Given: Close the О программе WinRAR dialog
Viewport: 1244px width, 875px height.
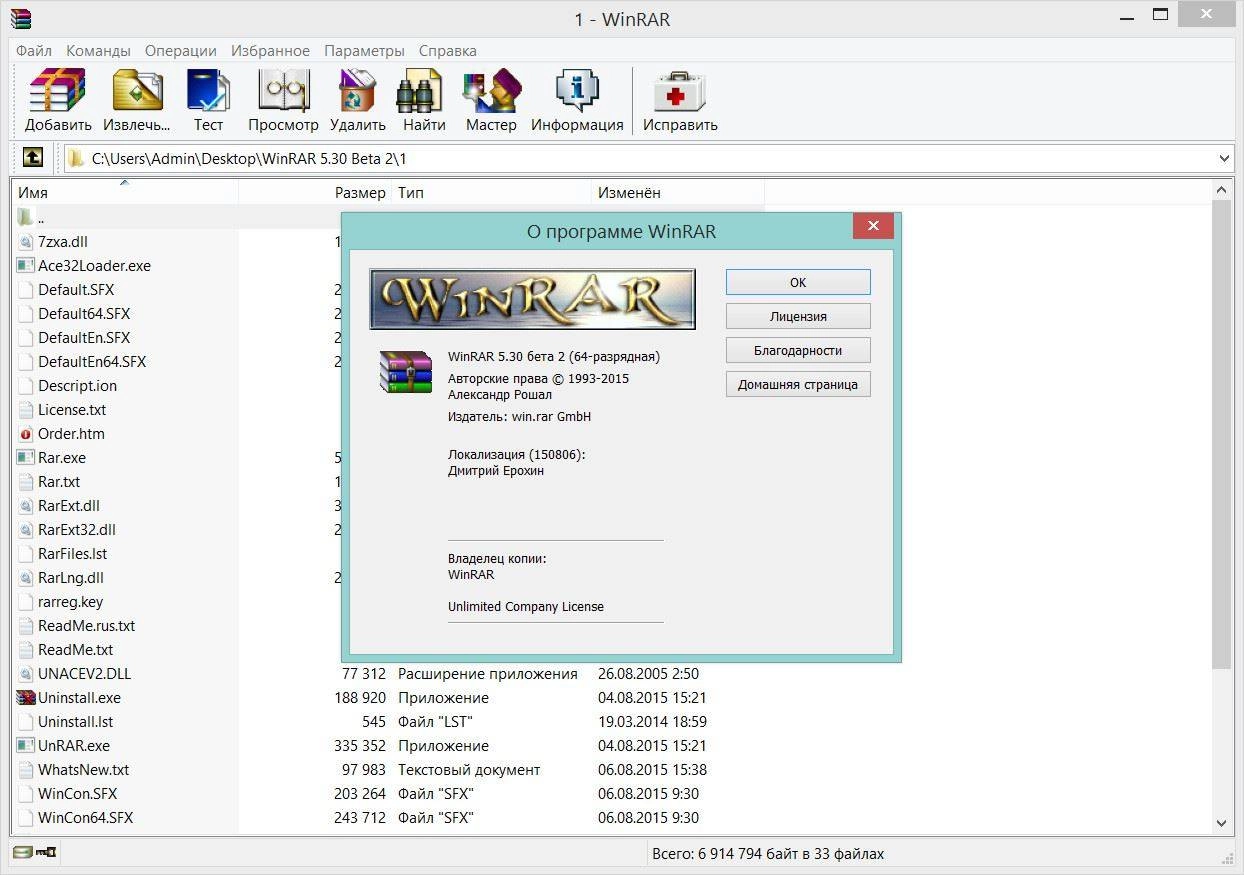Looking at the screenshot, I should (873, 226).
